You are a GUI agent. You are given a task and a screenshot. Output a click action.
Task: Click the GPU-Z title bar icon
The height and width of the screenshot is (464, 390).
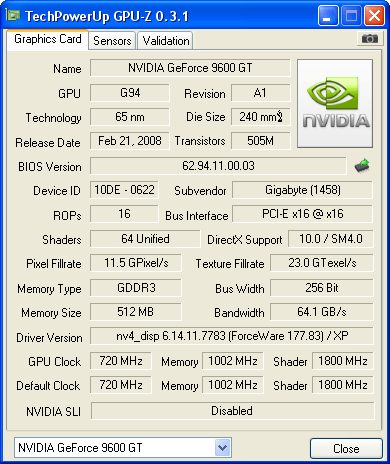[x=13, y=15]
